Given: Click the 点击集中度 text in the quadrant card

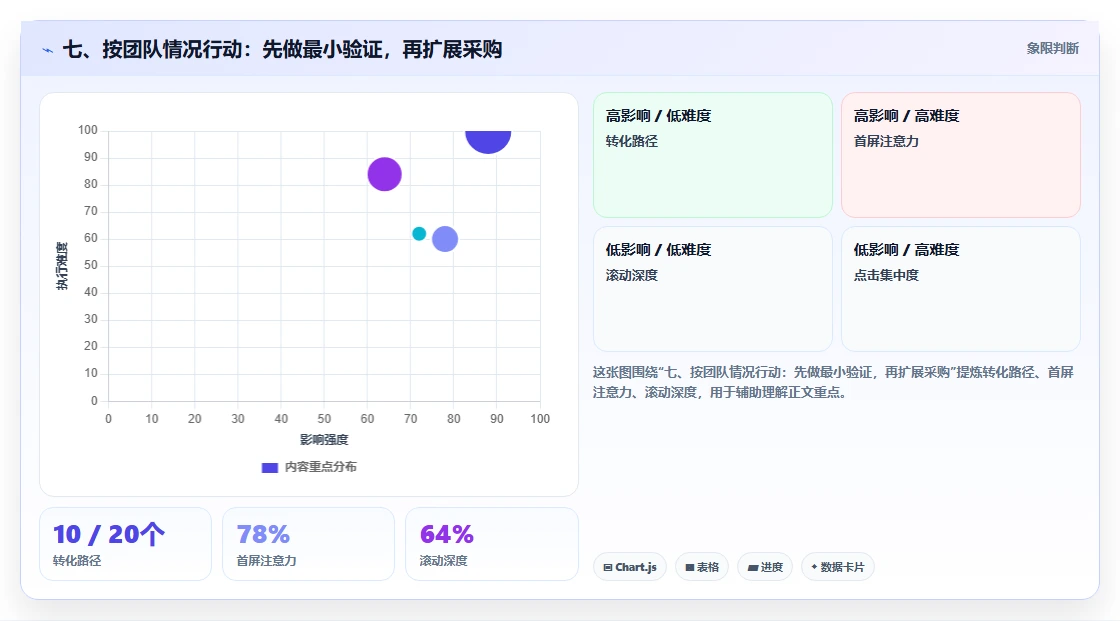Looking at the screenshot, I should click(886, 275).
